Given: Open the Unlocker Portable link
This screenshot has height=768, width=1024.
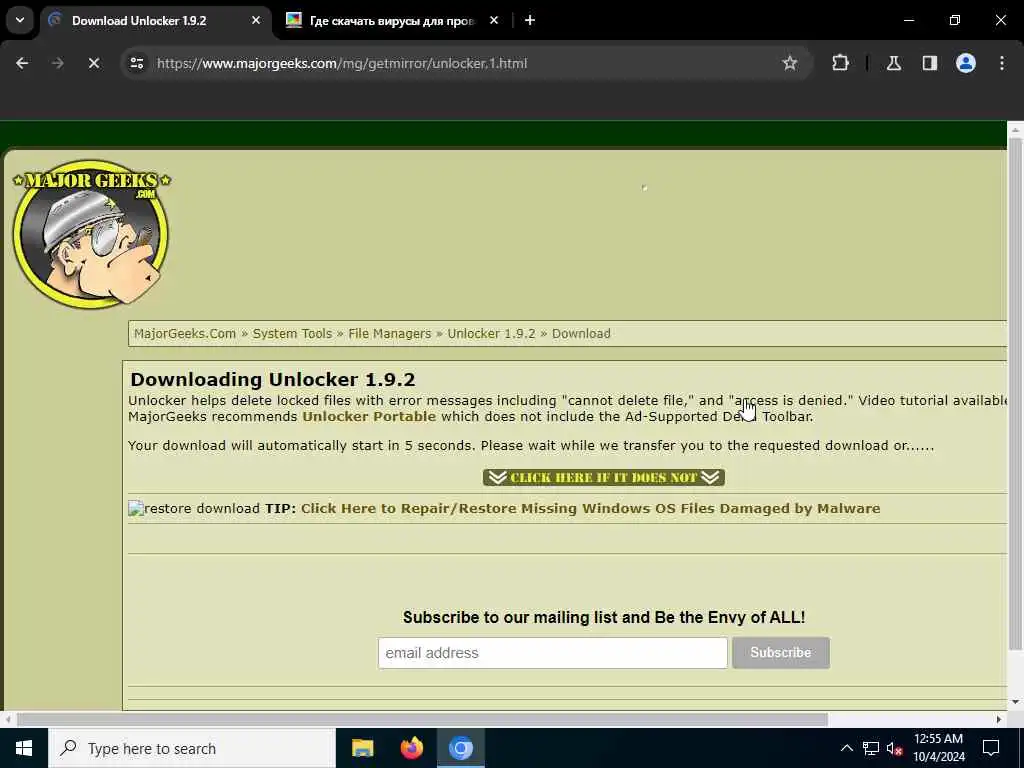Looking at the screenshot, I should pyautogui.click(x=369, y=417).
